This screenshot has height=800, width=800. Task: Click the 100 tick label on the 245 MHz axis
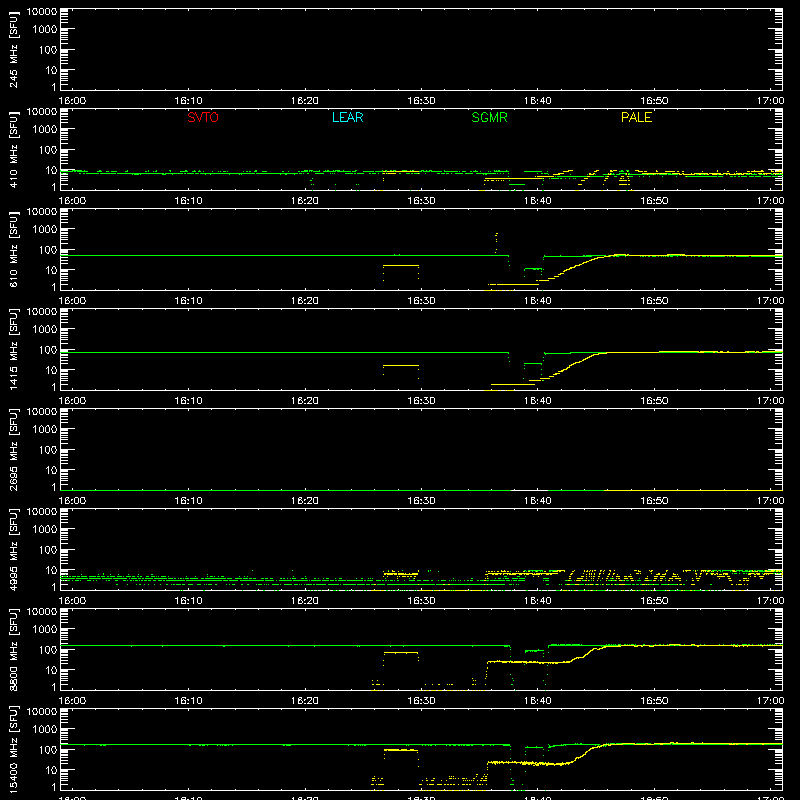pyautogui.click(x=48, y=50)
